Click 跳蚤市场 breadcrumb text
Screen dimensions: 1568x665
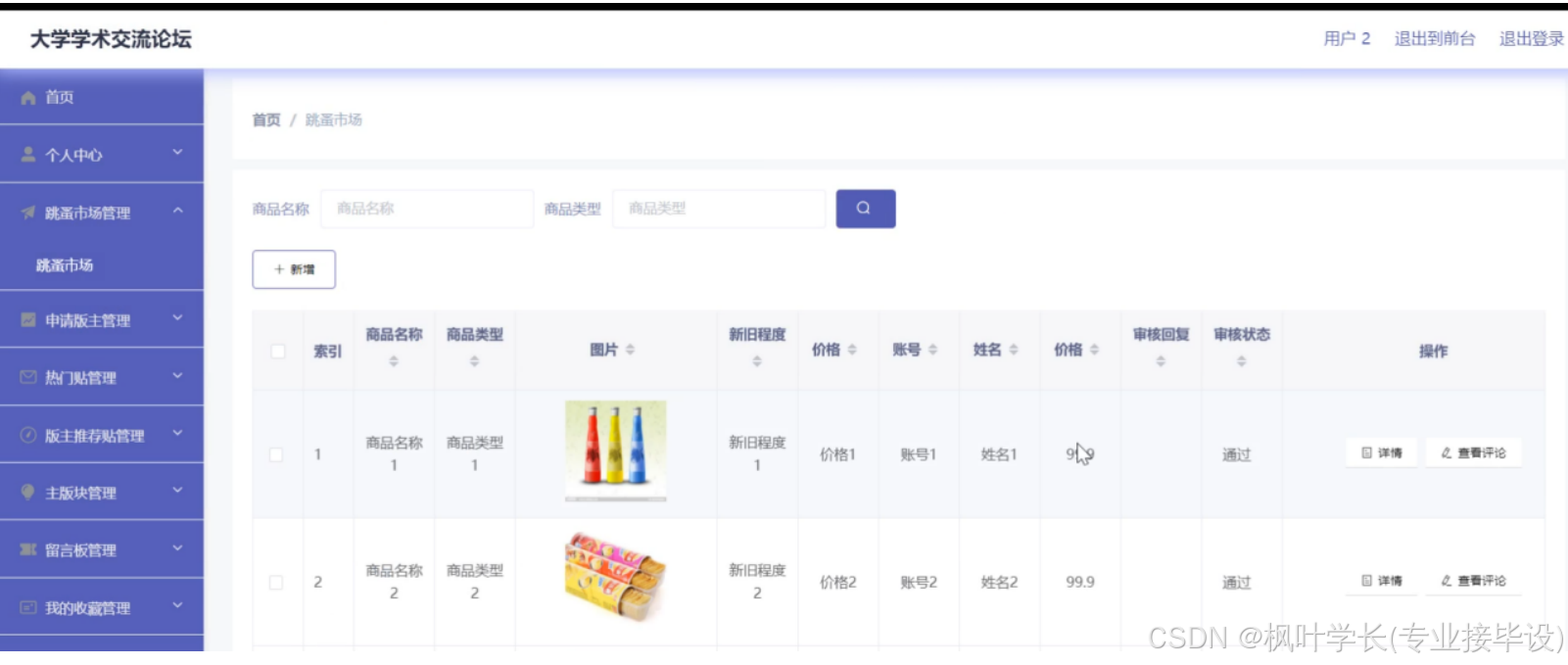(334, 119)
